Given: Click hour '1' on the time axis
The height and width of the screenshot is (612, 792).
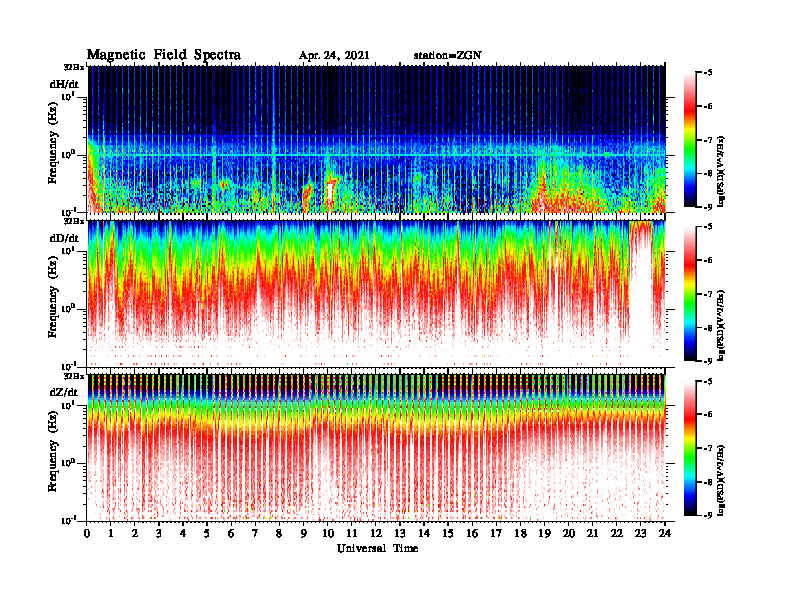Looking at the screenshot, I should point(111,534).
